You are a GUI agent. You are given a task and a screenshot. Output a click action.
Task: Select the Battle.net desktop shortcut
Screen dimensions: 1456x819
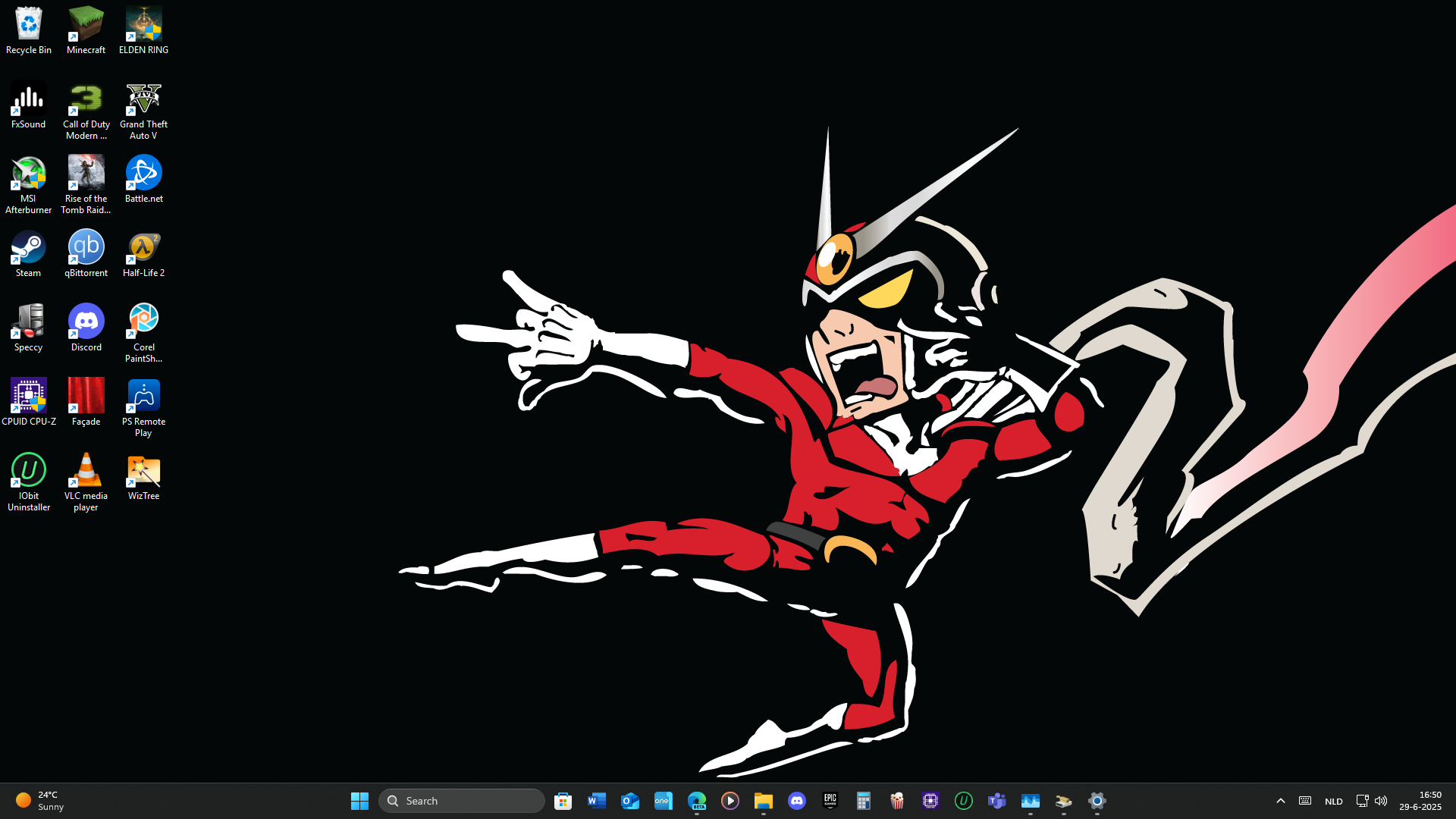coord(143,180)
